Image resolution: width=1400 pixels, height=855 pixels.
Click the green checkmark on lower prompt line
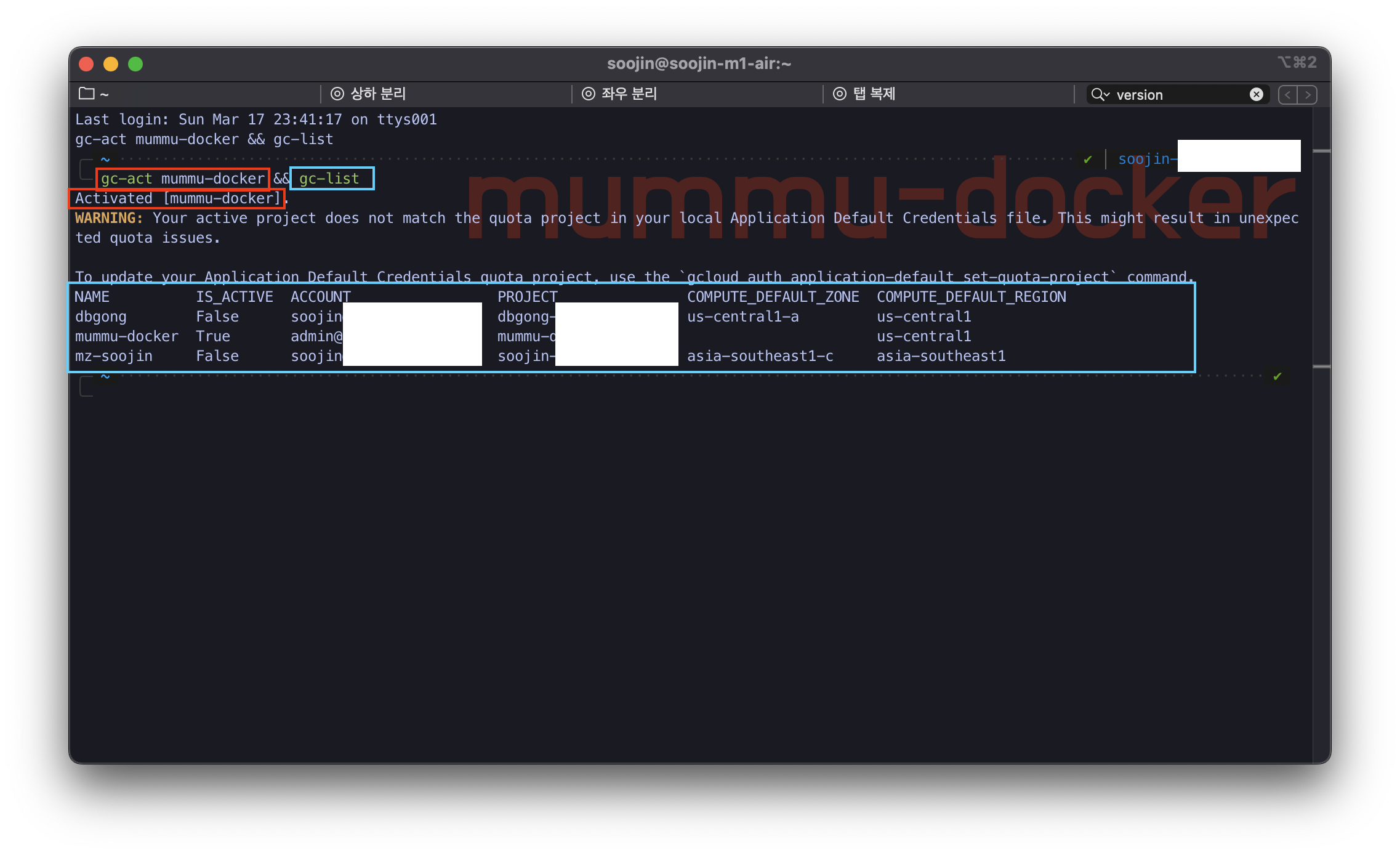tap(1277, 376)
